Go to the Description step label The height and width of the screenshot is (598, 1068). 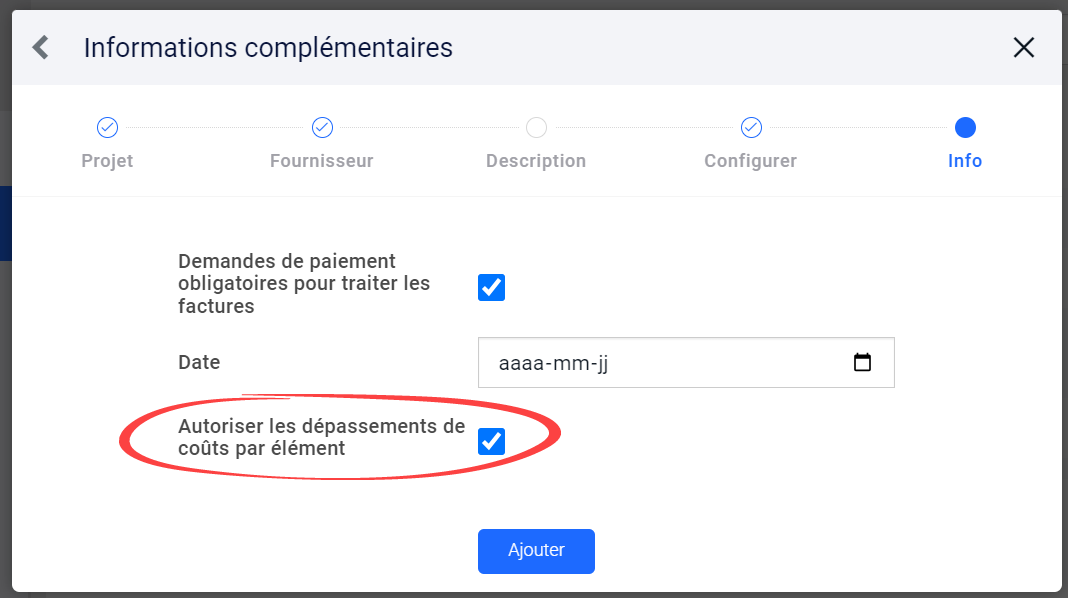536,161
